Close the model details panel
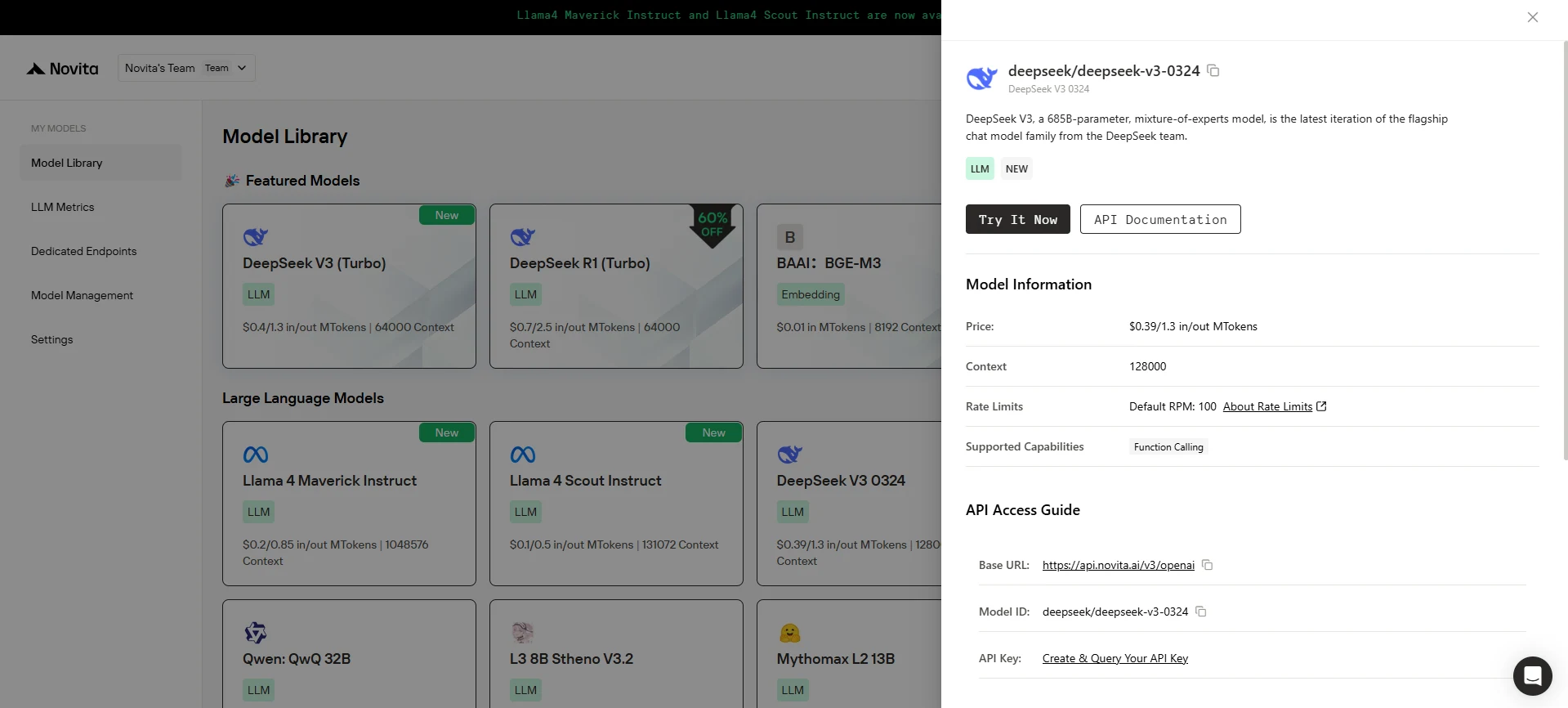Viewport: 1568px width, 708px height. [x=1533, y=17]
